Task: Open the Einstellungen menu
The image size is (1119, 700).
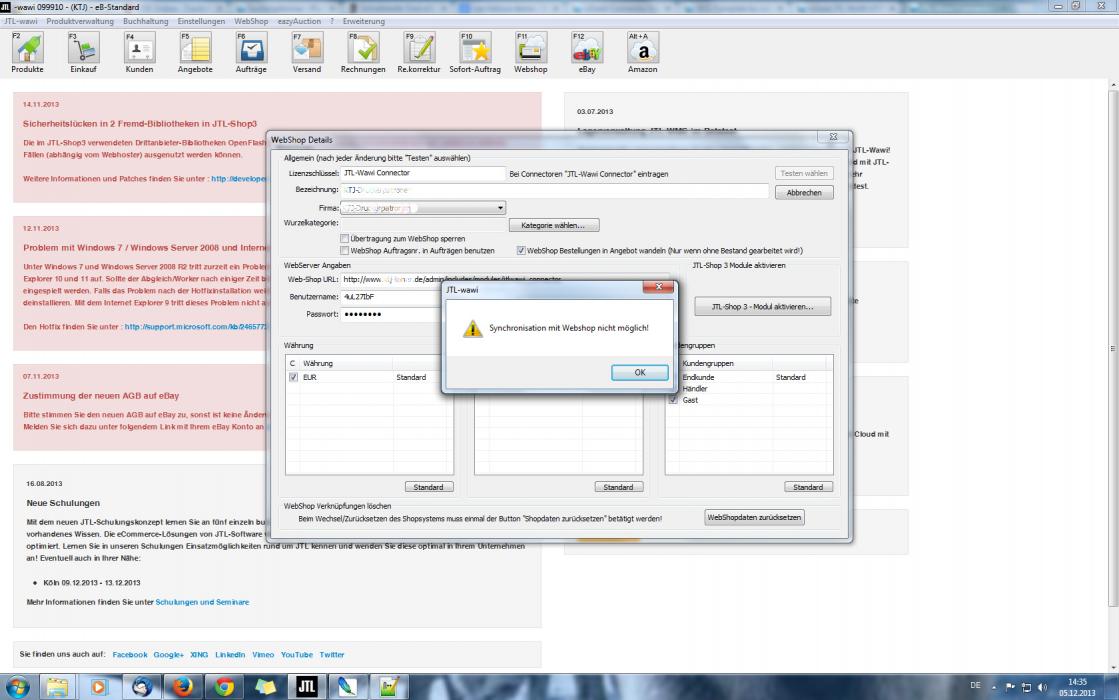Action: (201, 21)
